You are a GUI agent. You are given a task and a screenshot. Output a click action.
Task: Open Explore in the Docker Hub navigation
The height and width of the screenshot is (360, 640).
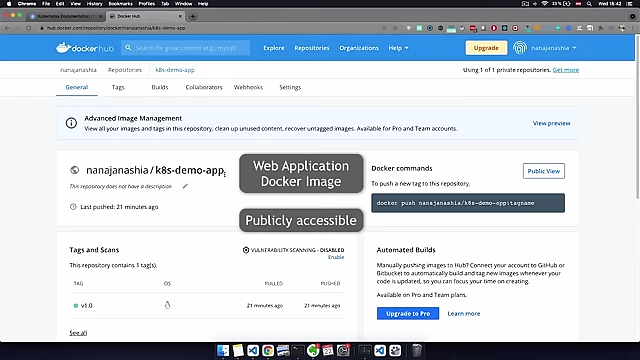click(273, 48)
